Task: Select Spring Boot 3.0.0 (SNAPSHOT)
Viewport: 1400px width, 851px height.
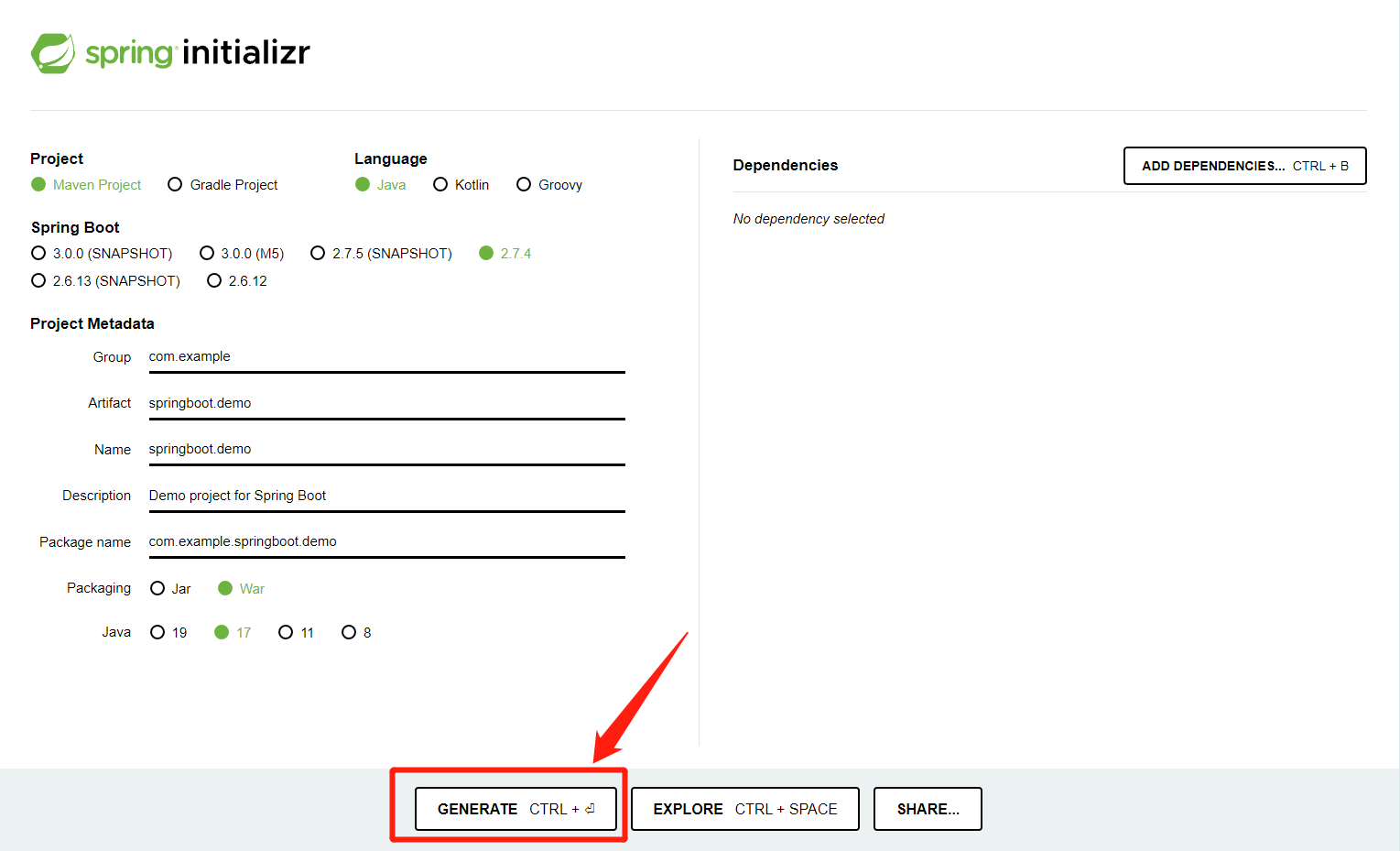Action: tap(102, 254)
